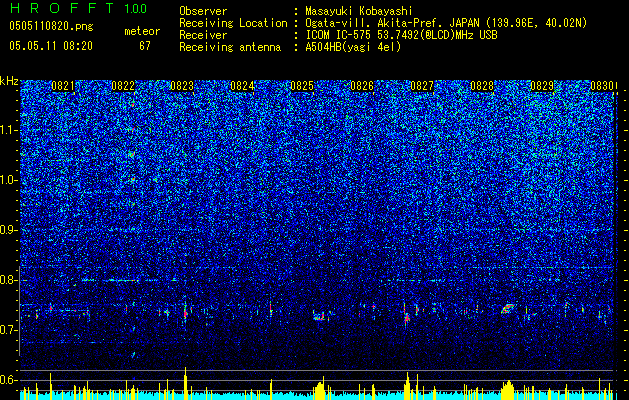
Task: Click the 0830 time marker
Action: coord(602,86)
